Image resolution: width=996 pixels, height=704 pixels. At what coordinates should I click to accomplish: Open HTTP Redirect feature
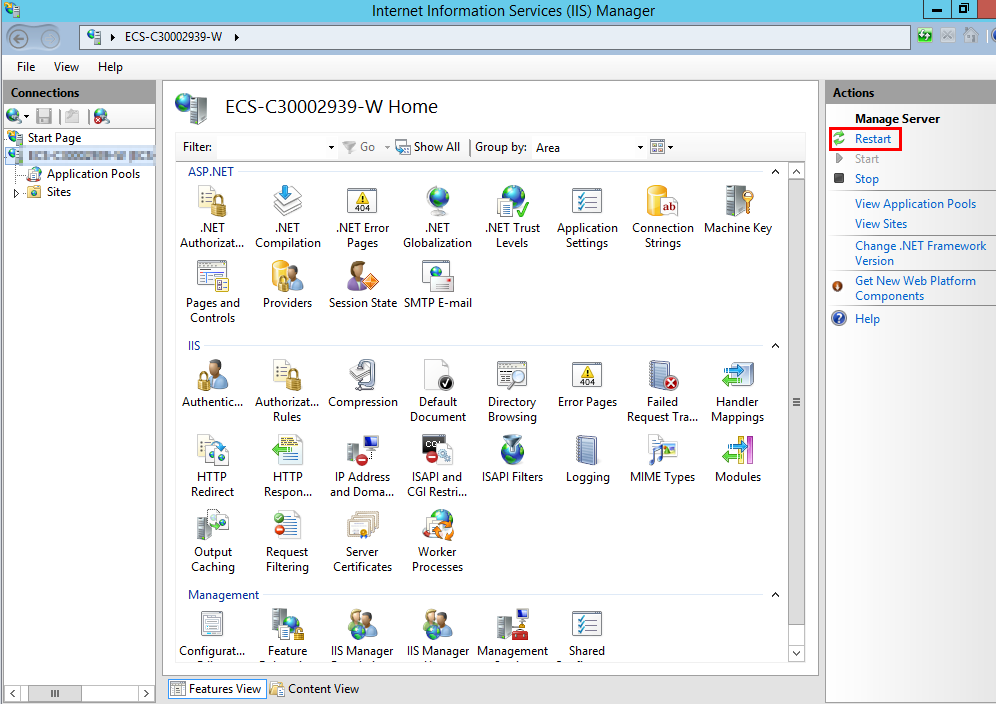point(212,466)
